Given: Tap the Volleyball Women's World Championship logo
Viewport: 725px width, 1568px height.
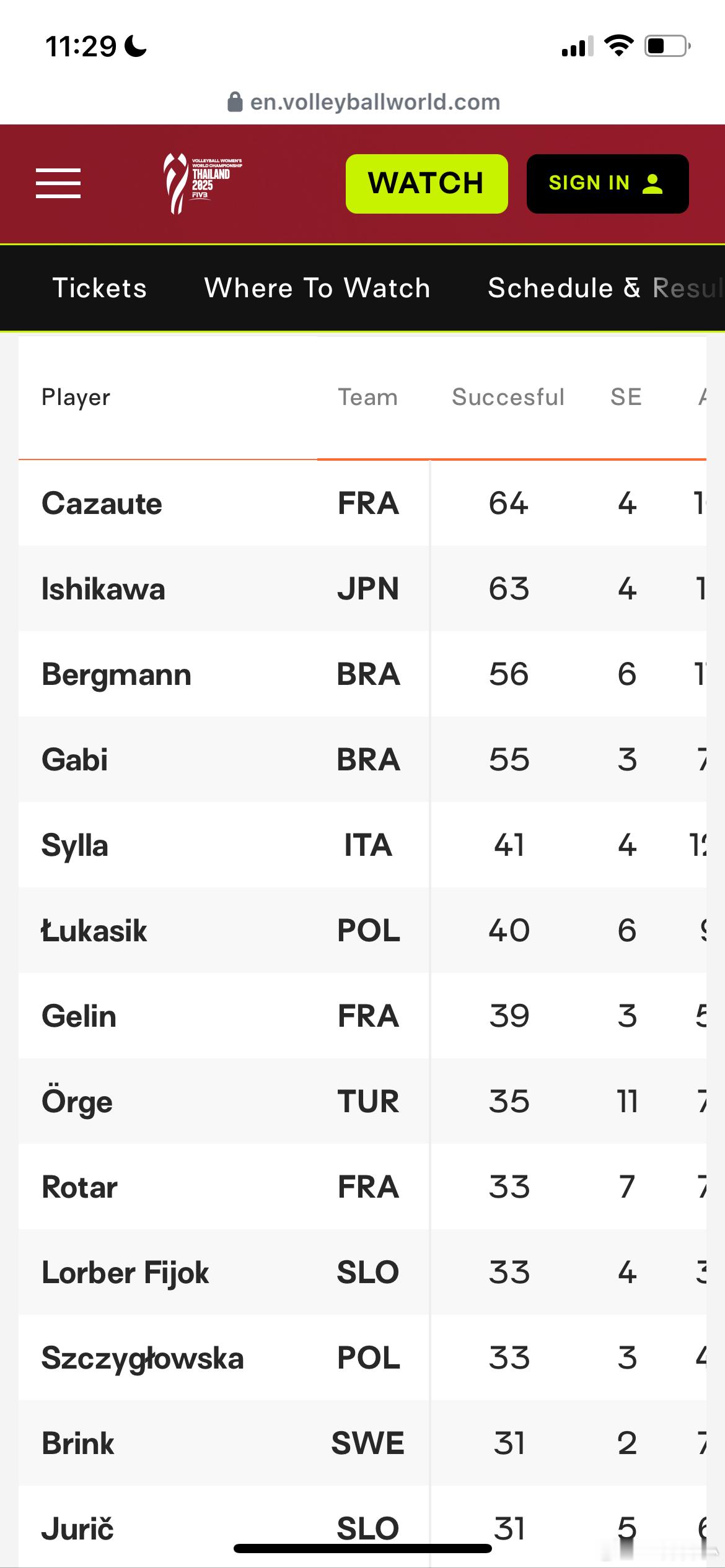Looking at the screenshot, I should [202, 183].
